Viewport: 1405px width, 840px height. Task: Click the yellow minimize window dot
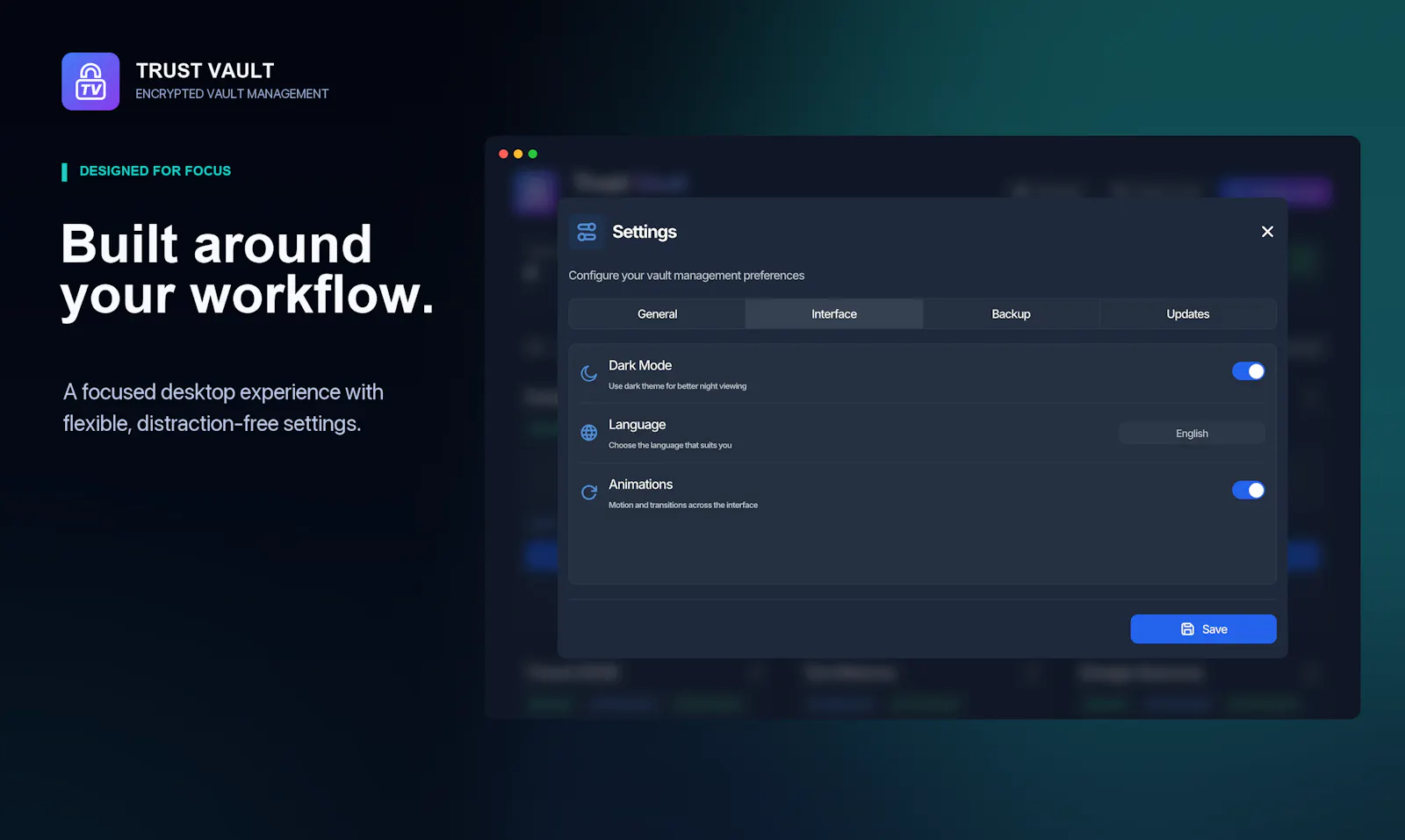click(518, 154)
